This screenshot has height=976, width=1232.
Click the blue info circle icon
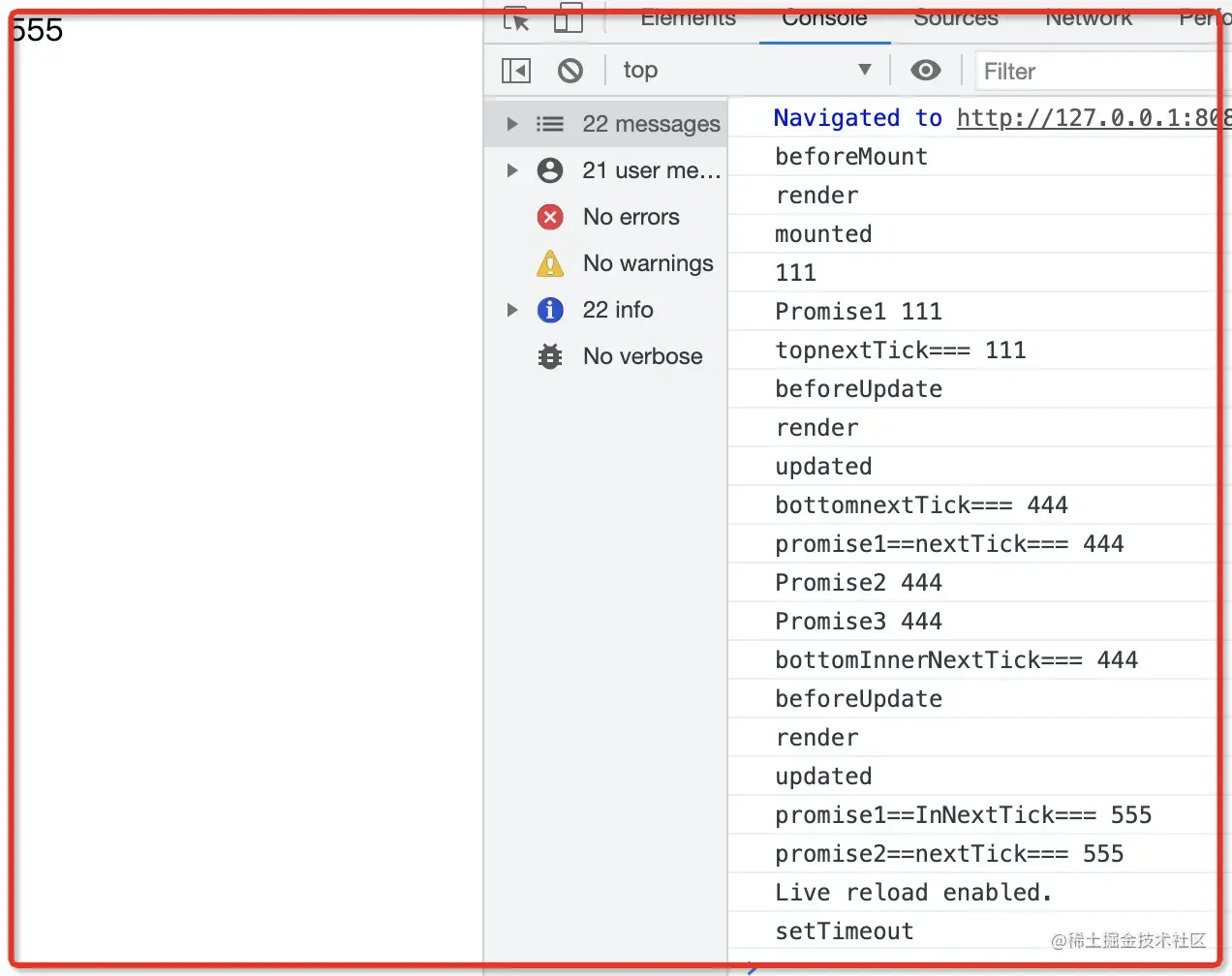(550, 310)
